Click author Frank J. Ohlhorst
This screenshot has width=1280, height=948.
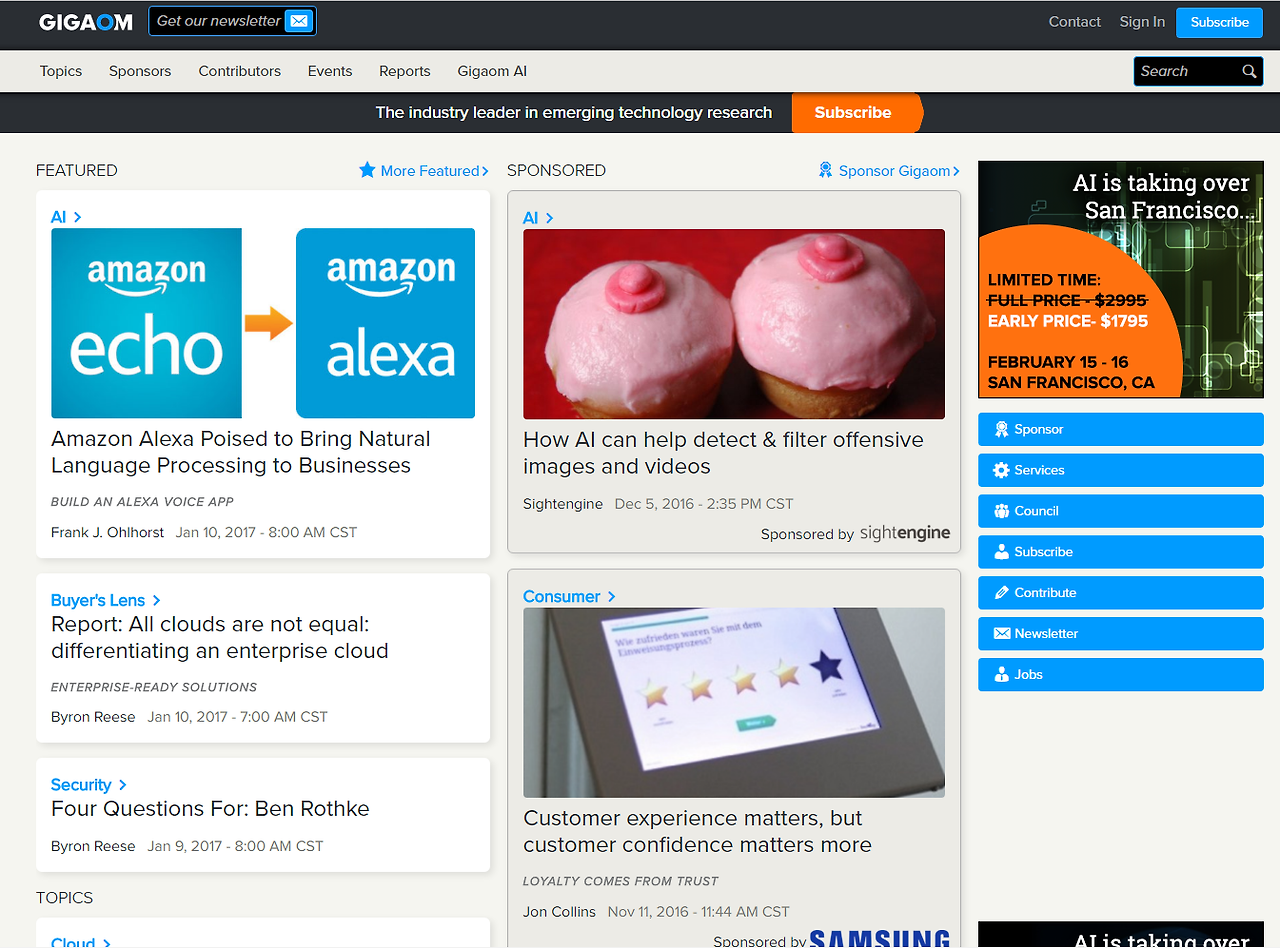point(107,532)
